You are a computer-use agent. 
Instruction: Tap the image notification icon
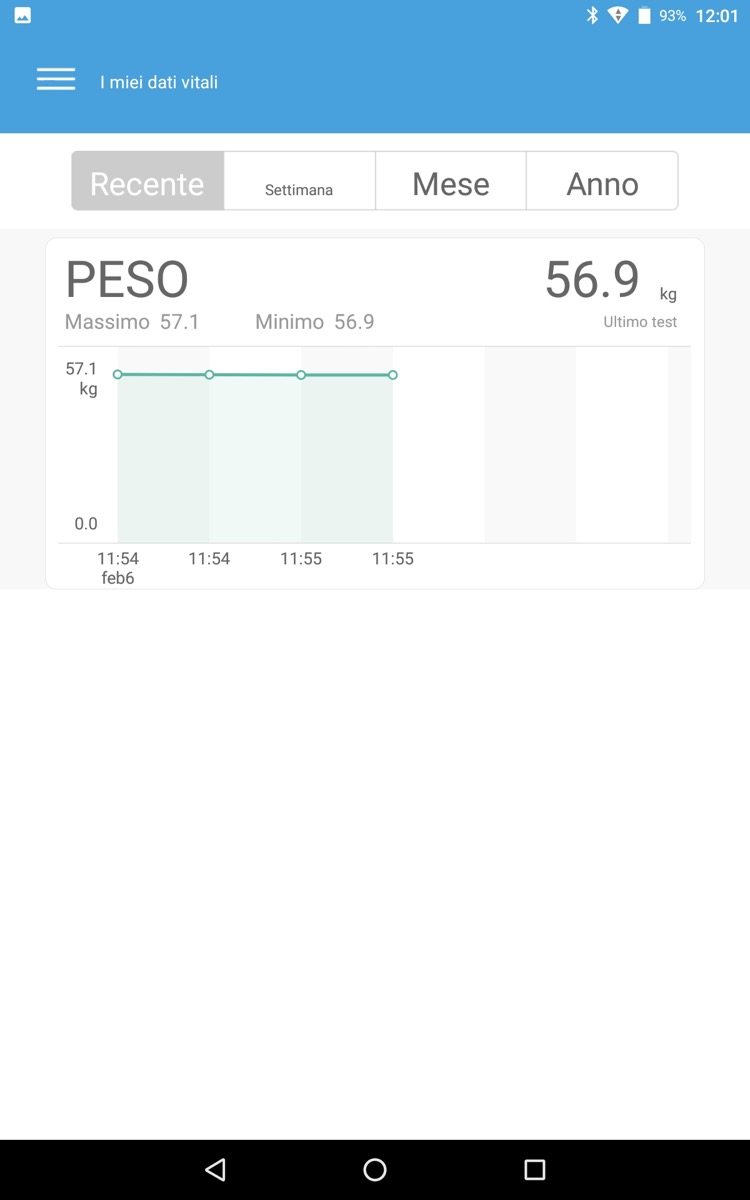coord(22,15)
